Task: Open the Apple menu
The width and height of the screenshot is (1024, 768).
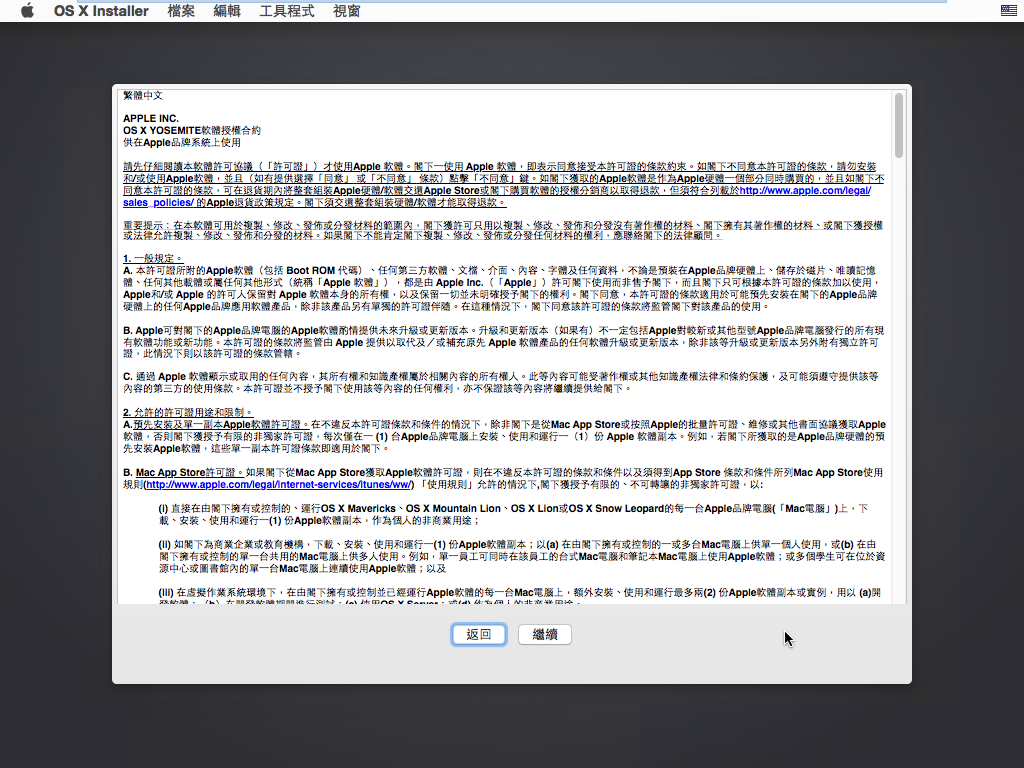Action: click(27, 11)
